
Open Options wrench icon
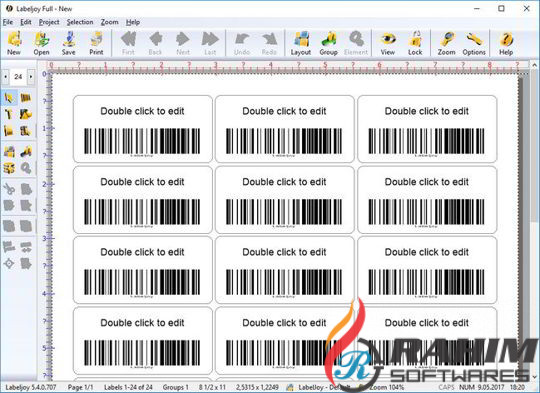pyautogui.click(x=474, y=43)
